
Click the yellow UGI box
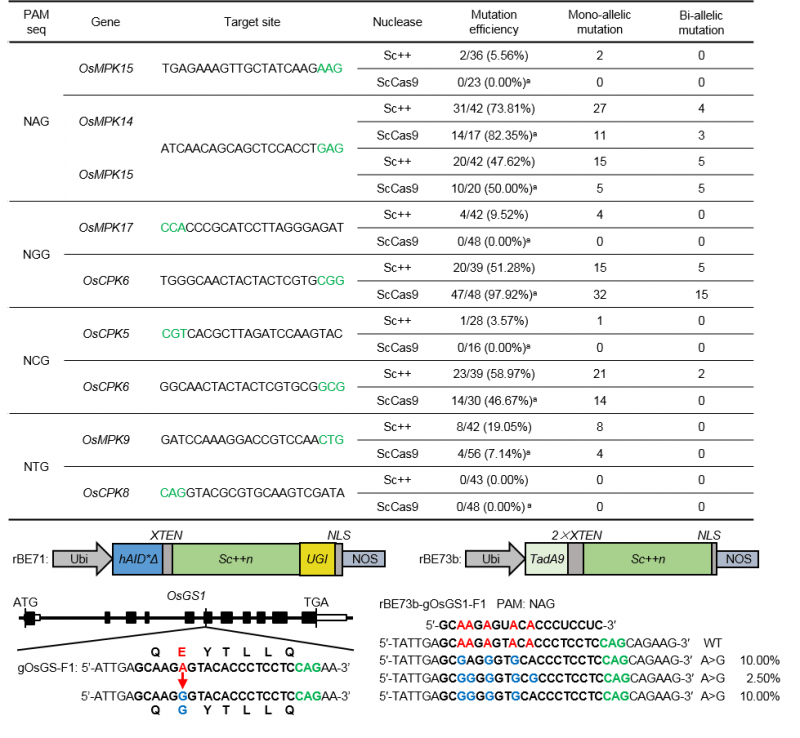pyautogui.click(x=316, y=560)
